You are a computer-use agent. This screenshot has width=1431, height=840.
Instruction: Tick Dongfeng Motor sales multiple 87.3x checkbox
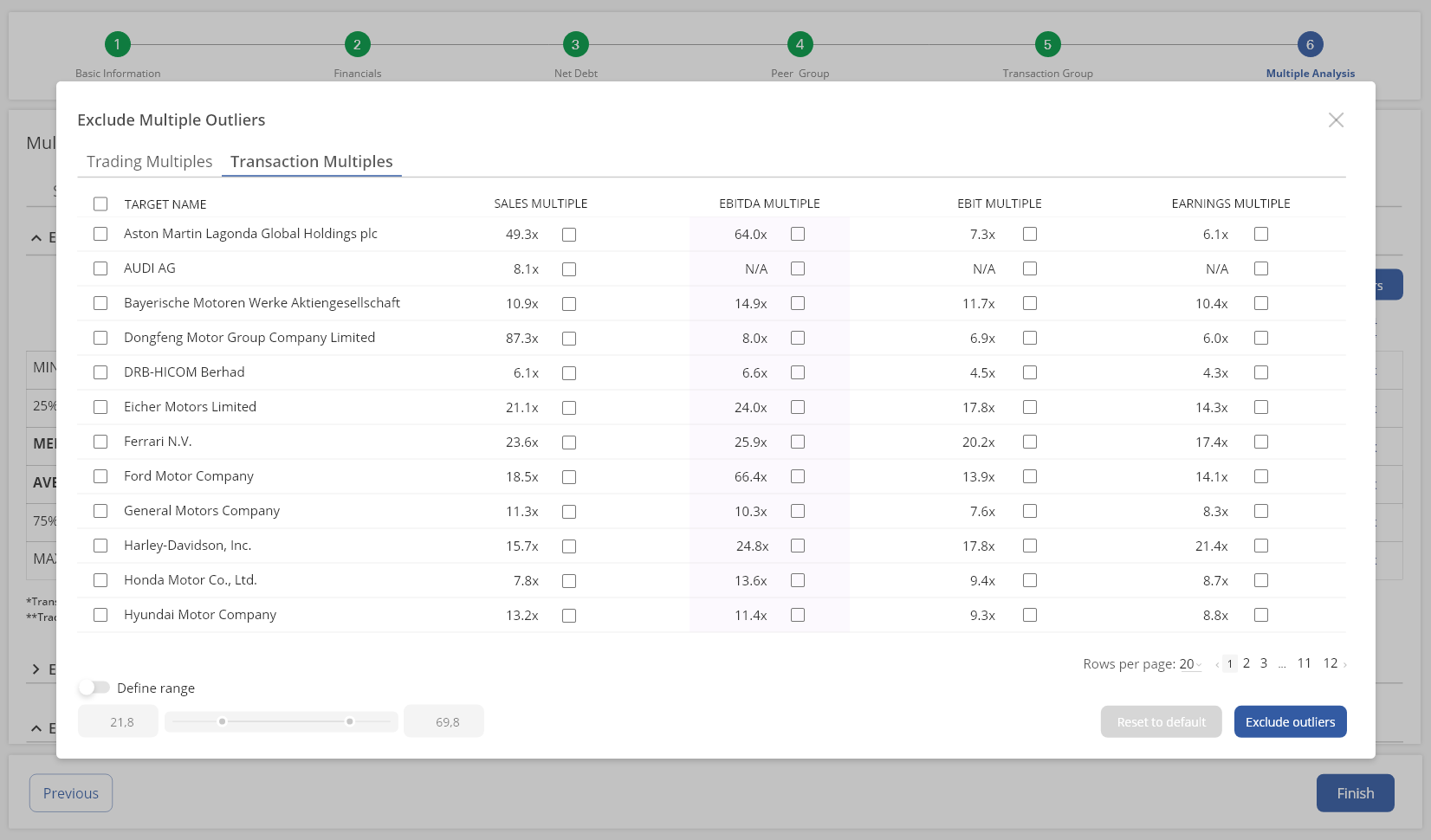[x=569, y=339]
